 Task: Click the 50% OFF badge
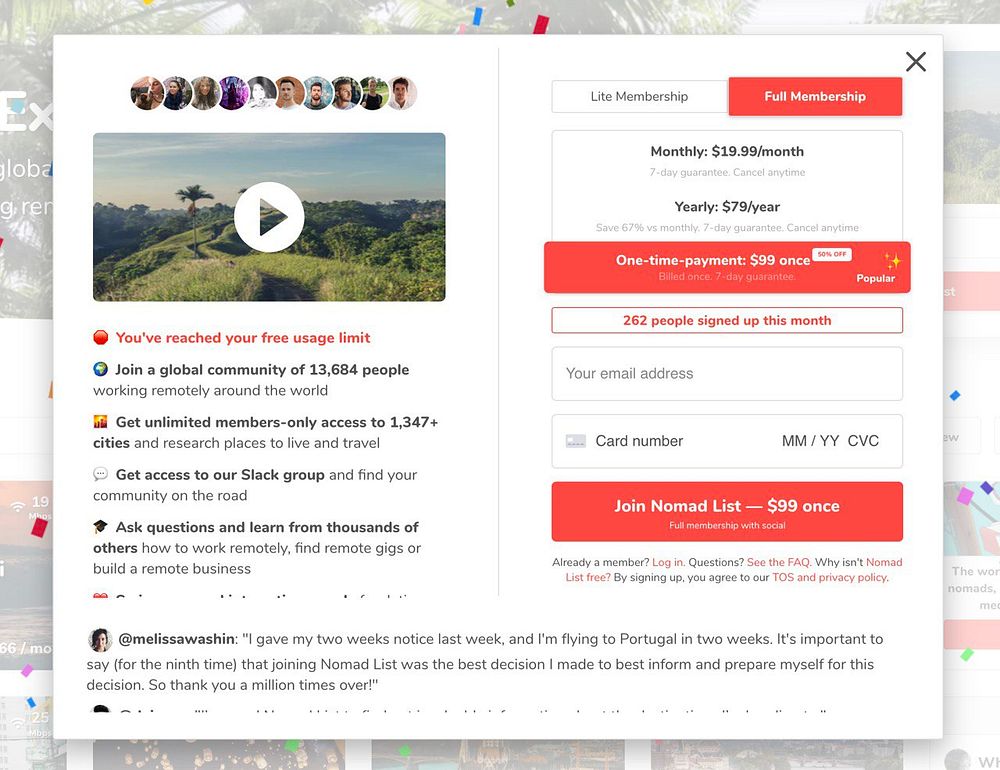832,254
